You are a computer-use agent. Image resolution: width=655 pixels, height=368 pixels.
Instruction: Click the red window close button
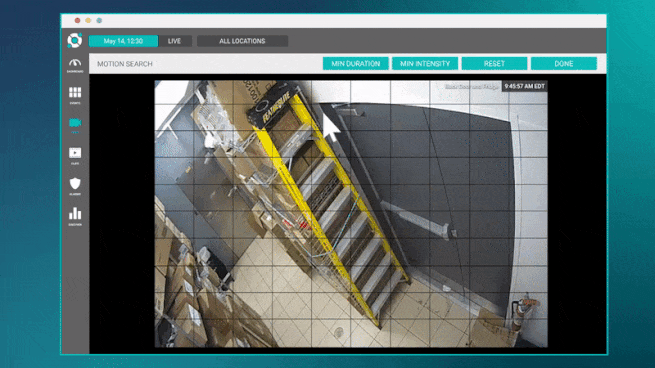(x=77, y=20)
